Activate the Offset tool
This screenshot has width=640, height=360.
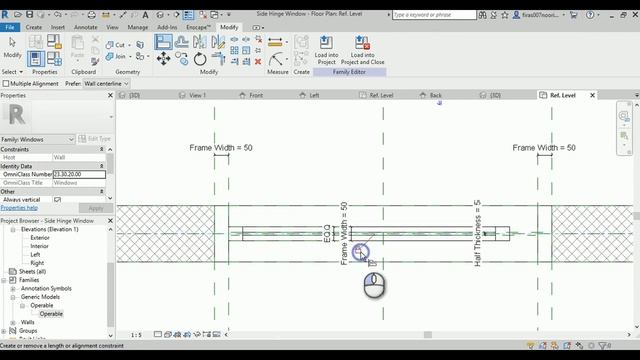click(181, 42)
